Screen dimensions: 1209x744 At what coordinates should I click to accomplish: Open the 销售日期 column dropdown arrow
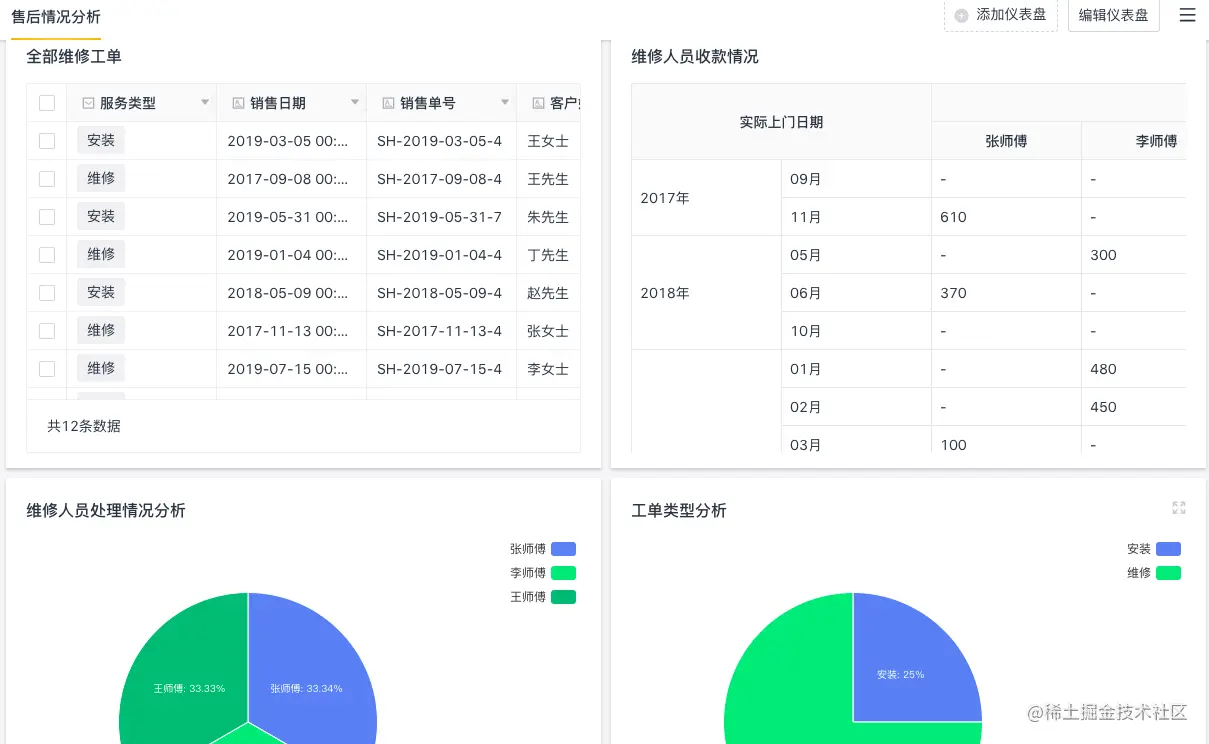(355, 103)
